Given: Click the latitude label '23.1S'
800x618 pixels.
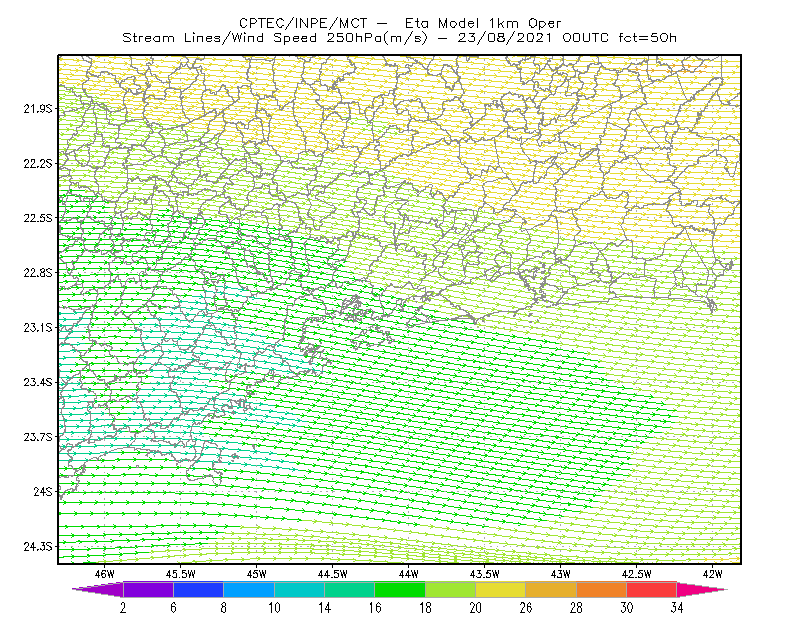Looking at the screenshot, I should pos(38,328).
